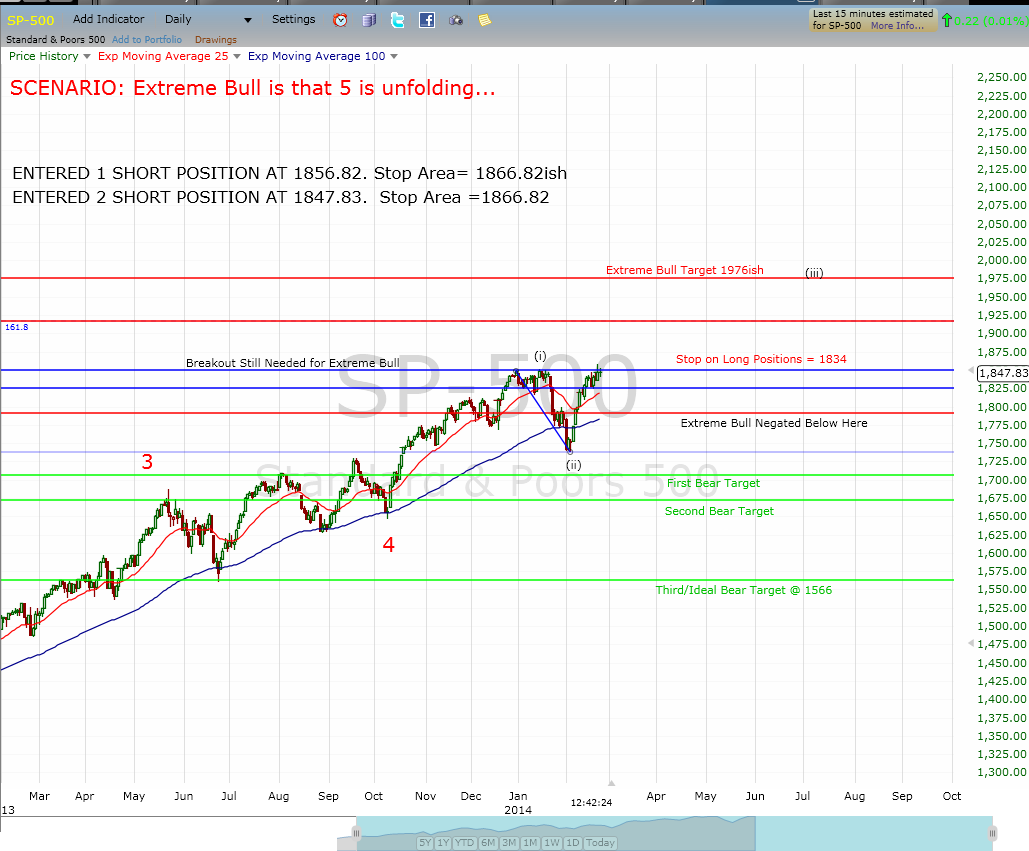Image resolution: width=1029 pixels, height=851 pixels.
Task: Grab the left range slider handle
Action: 356,833
